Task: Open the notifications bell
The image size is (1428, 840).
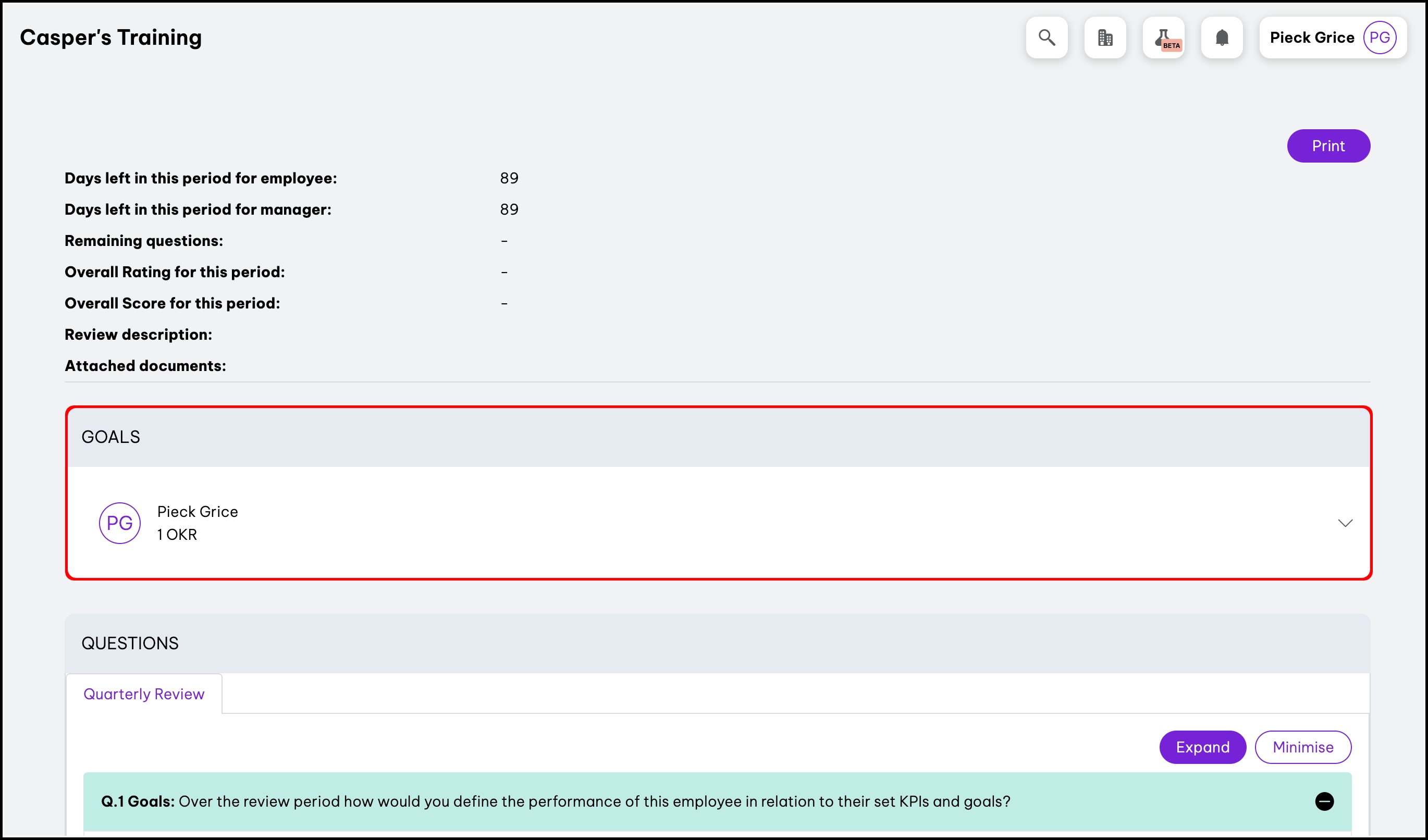Action: point(1222,38)
